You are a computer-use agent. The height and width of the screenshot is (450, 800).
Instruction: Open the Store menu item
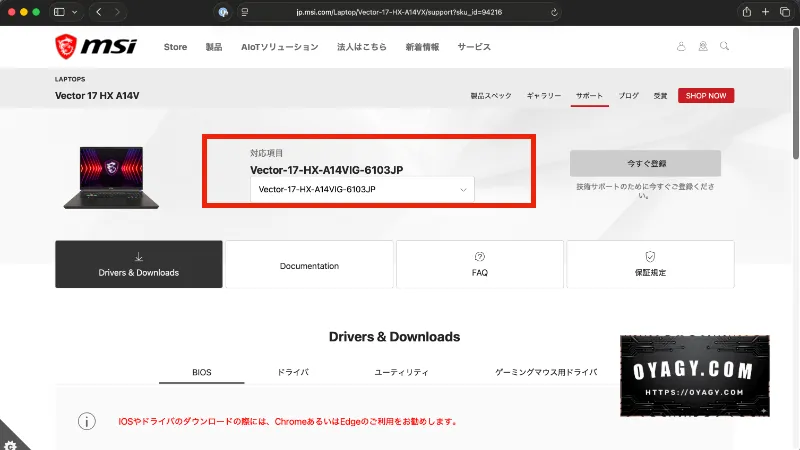(x=175, y=47)
